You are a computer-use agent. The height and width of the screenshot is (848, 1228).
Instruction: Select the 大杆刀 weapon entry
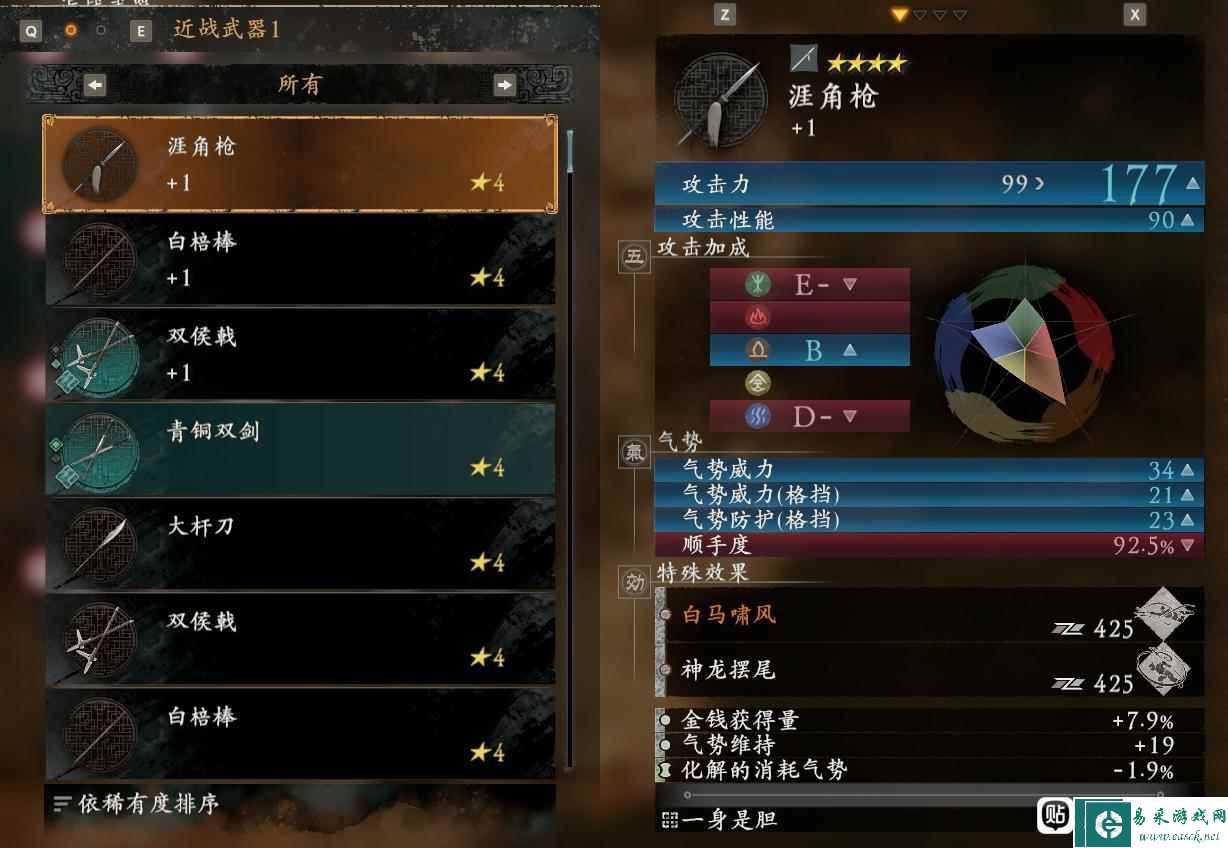click(300, 544)
